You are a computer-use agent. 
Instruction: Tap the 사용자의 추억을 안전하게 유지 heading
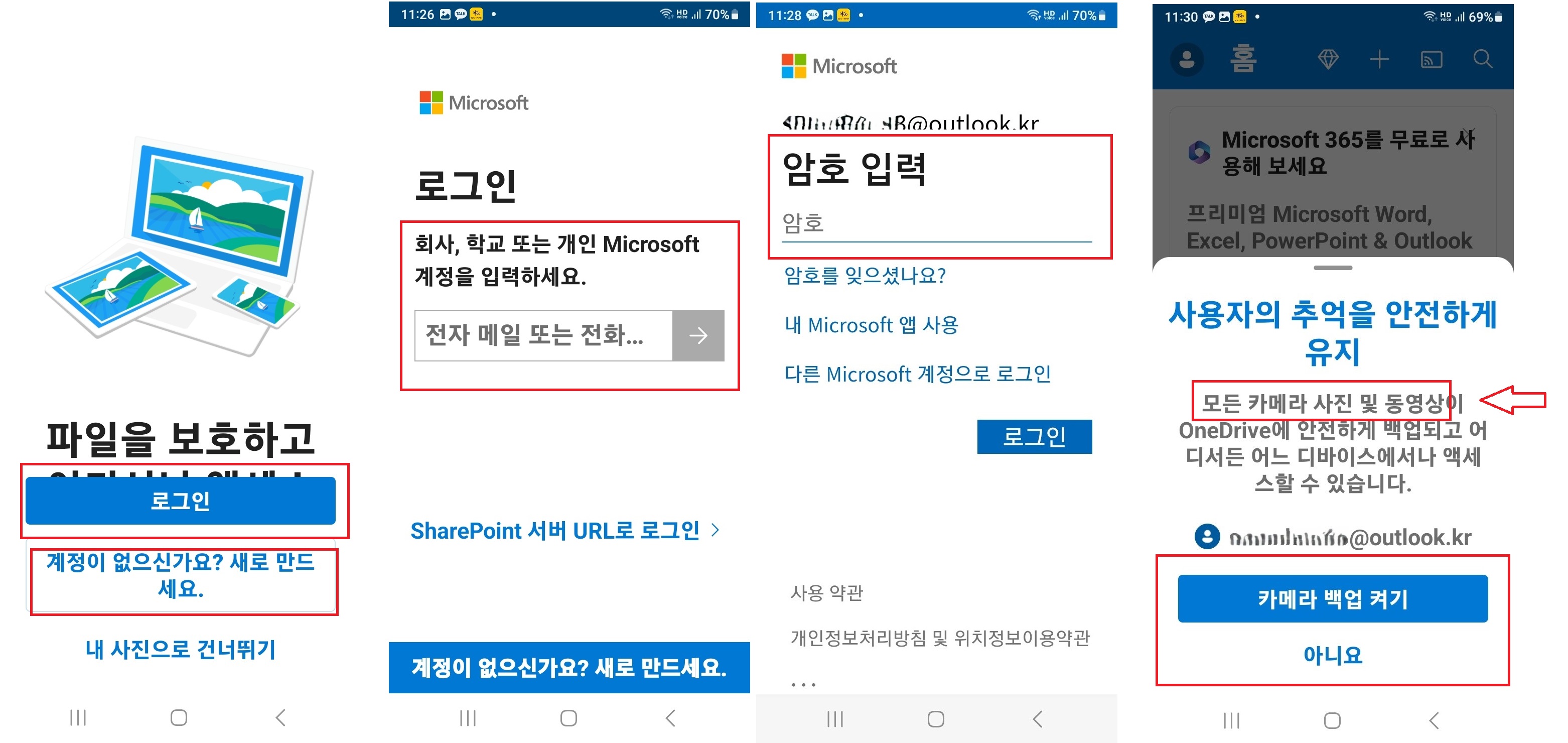(x=1333, y=332)
